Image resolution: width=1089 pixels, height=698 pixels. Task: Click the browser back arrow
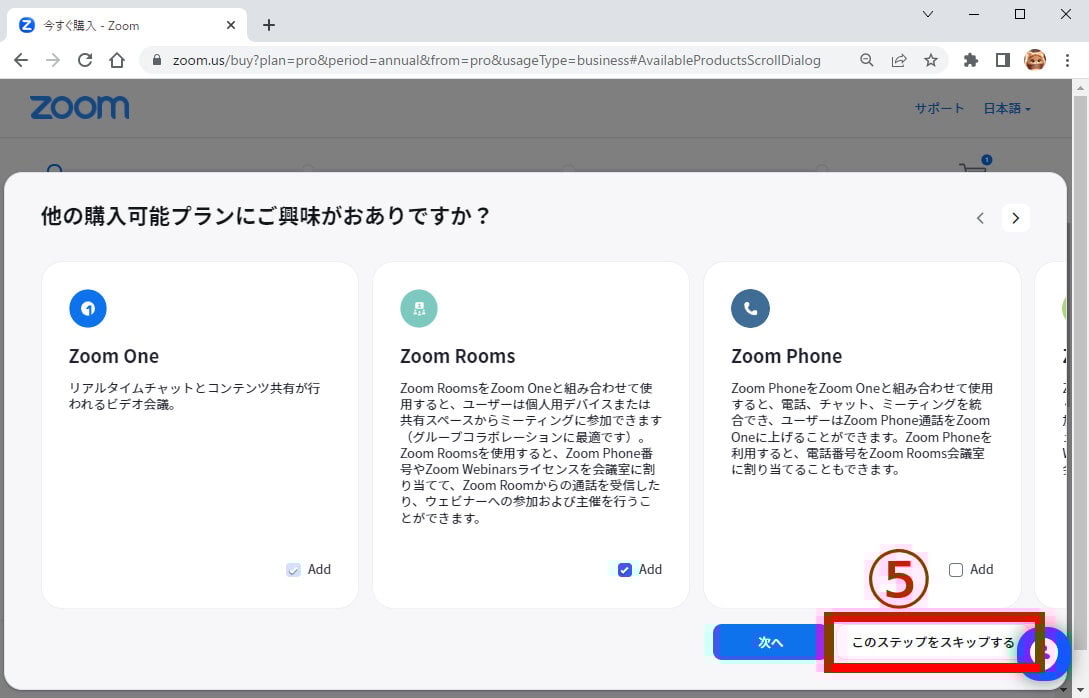[x=21, y=60]
